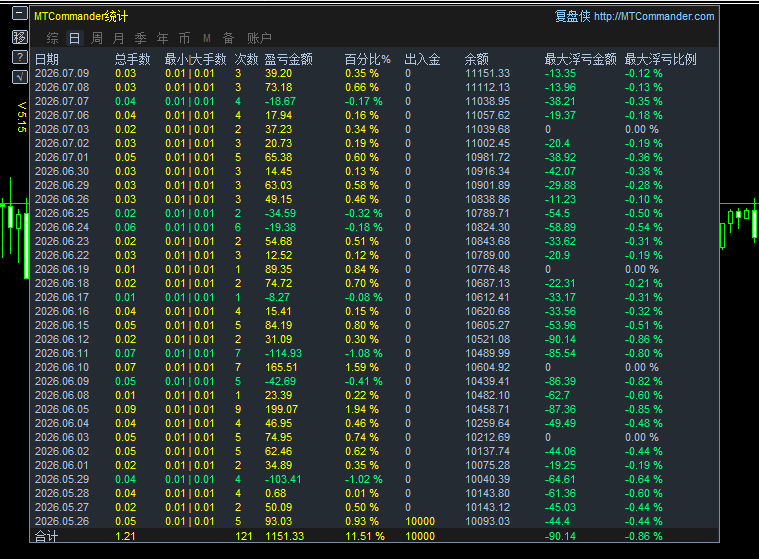This screenshot has width=759, height=559.
Task: Collapse the panel with the minus icon
Action: 19,13
